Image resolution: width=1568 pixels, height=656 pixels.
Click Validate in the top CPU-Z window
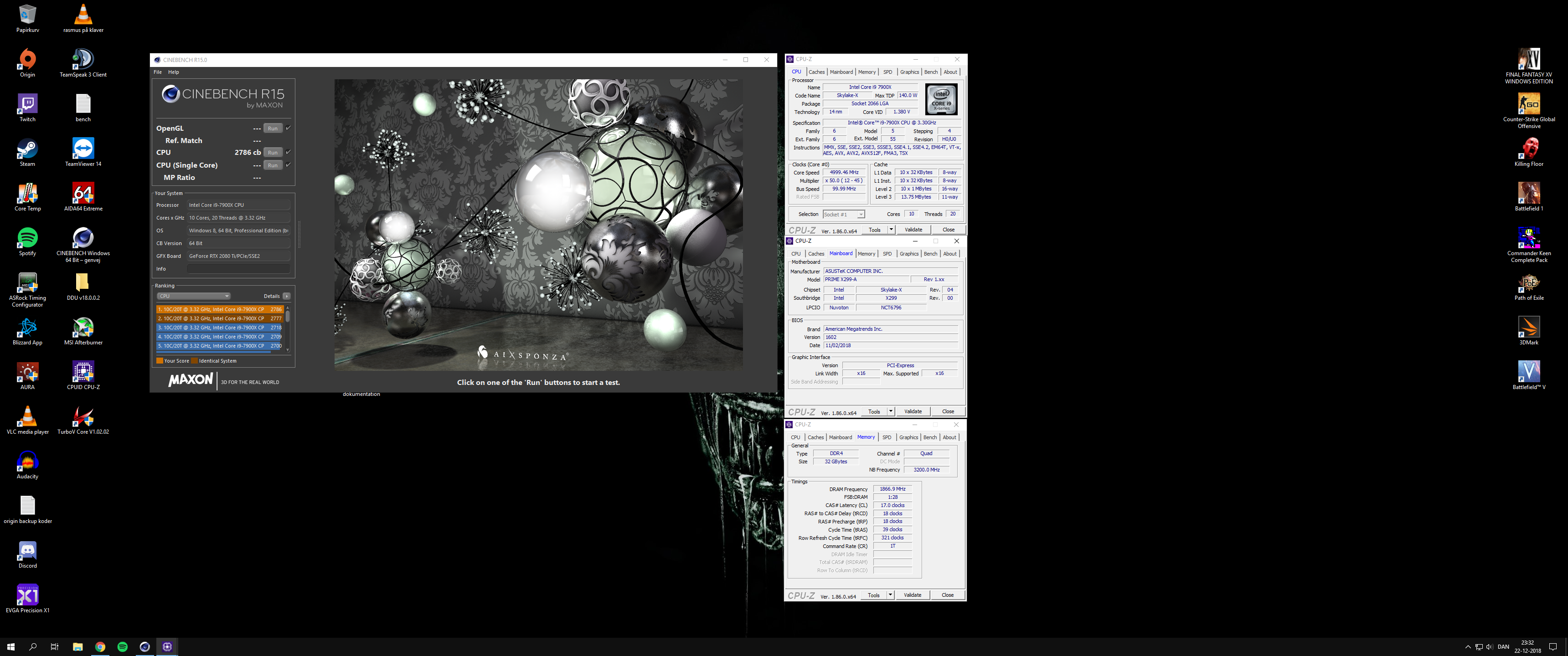pyautogui.click(x=913, y=230)
